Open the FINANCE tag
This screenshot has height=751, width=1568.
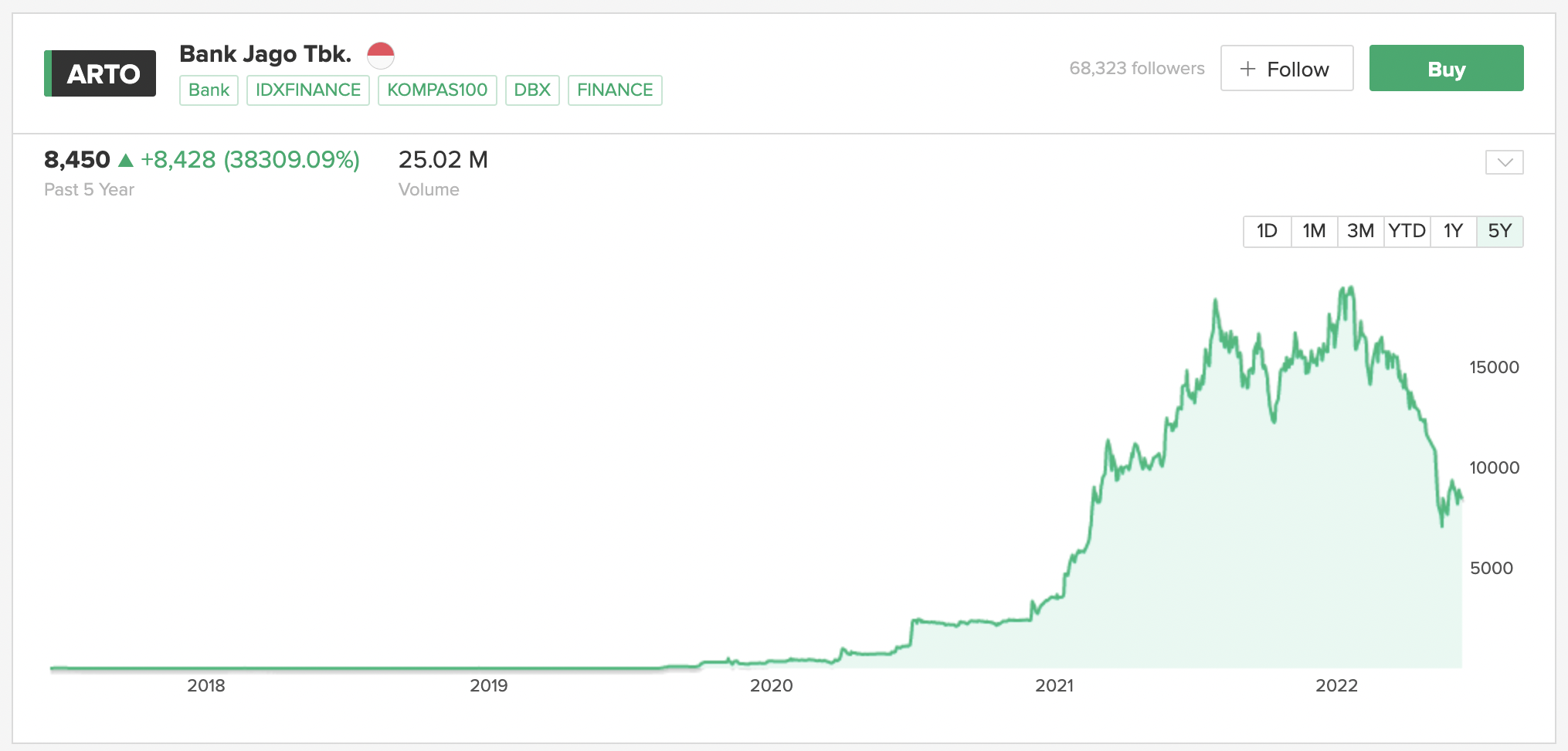[x=615, y=90]
